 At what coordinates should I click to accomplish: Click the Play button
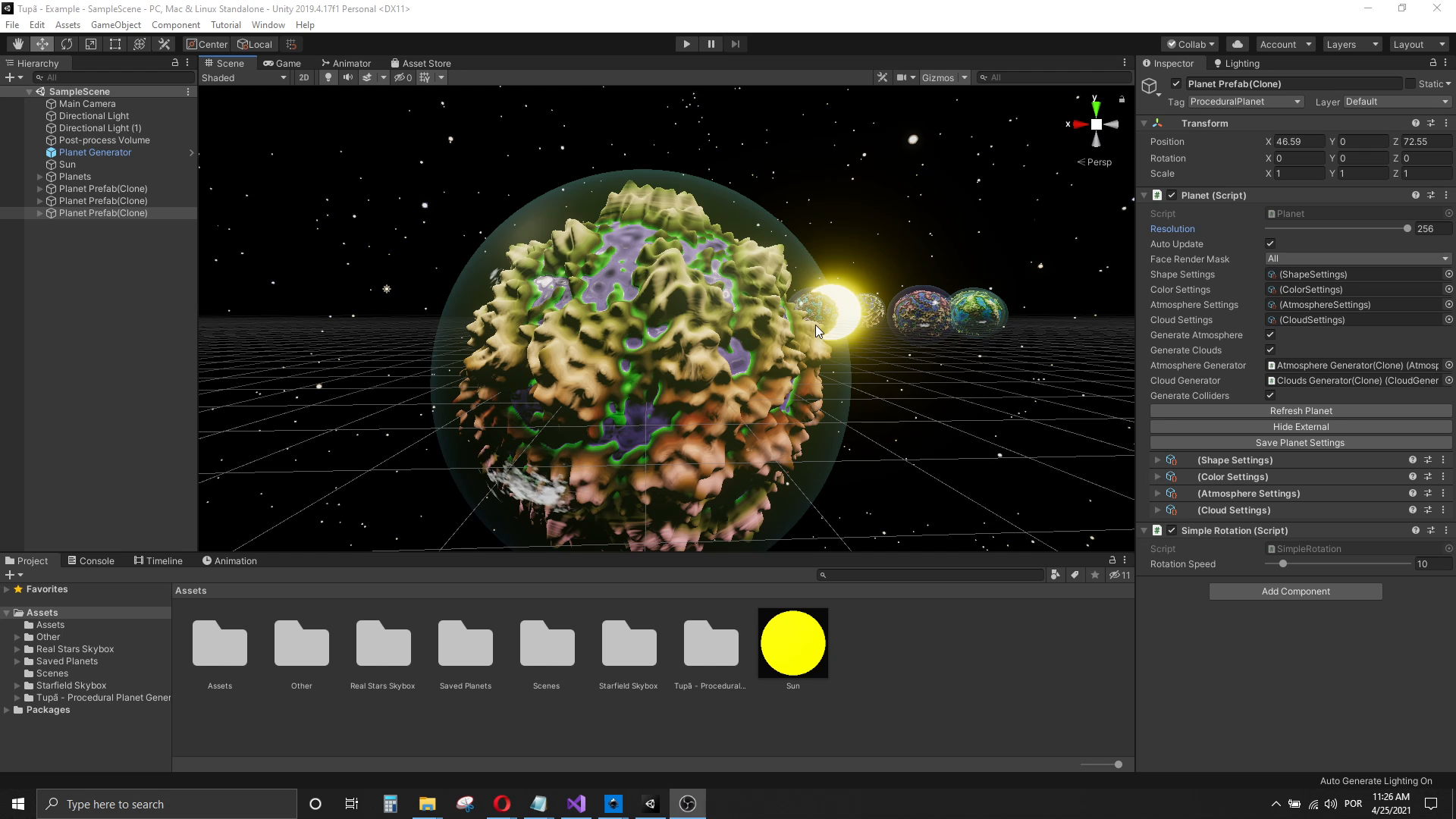[686, 44]
